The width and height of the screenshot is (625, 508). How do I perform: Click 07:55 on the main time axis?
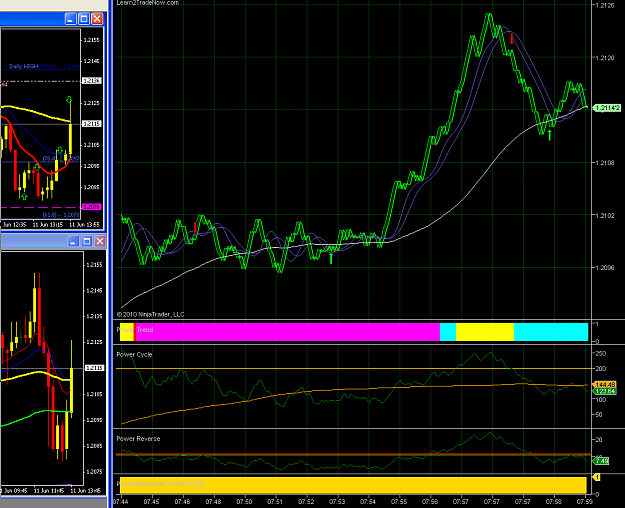tap(399, 501)
